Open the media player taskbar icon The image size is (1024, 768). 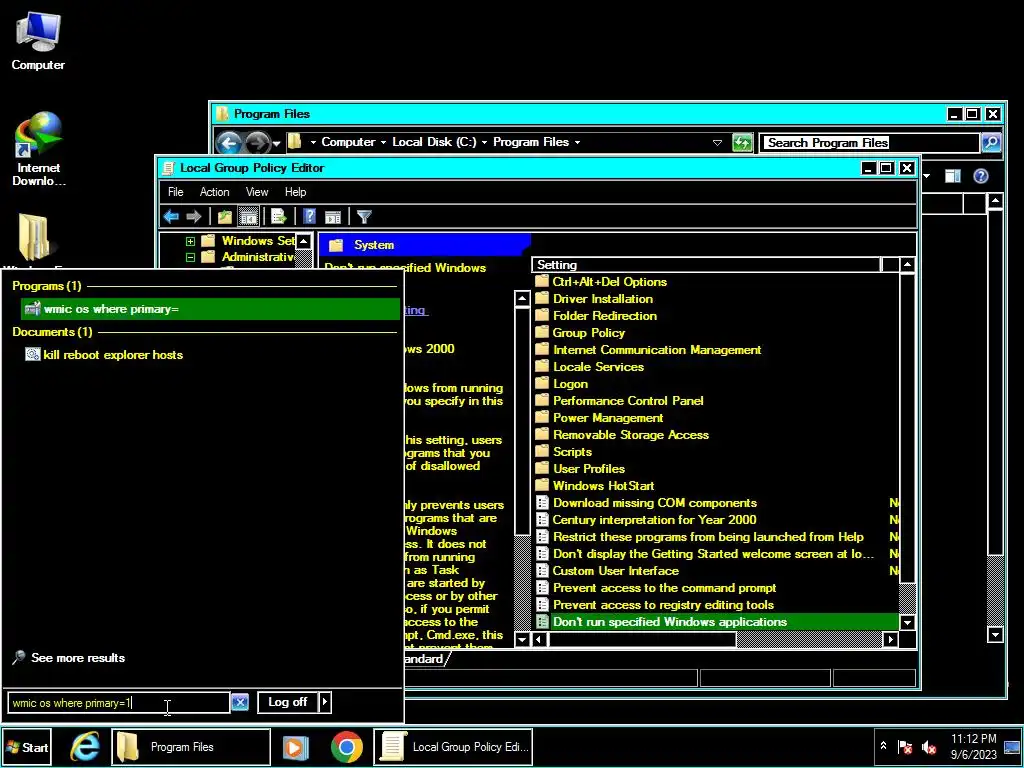295,746
